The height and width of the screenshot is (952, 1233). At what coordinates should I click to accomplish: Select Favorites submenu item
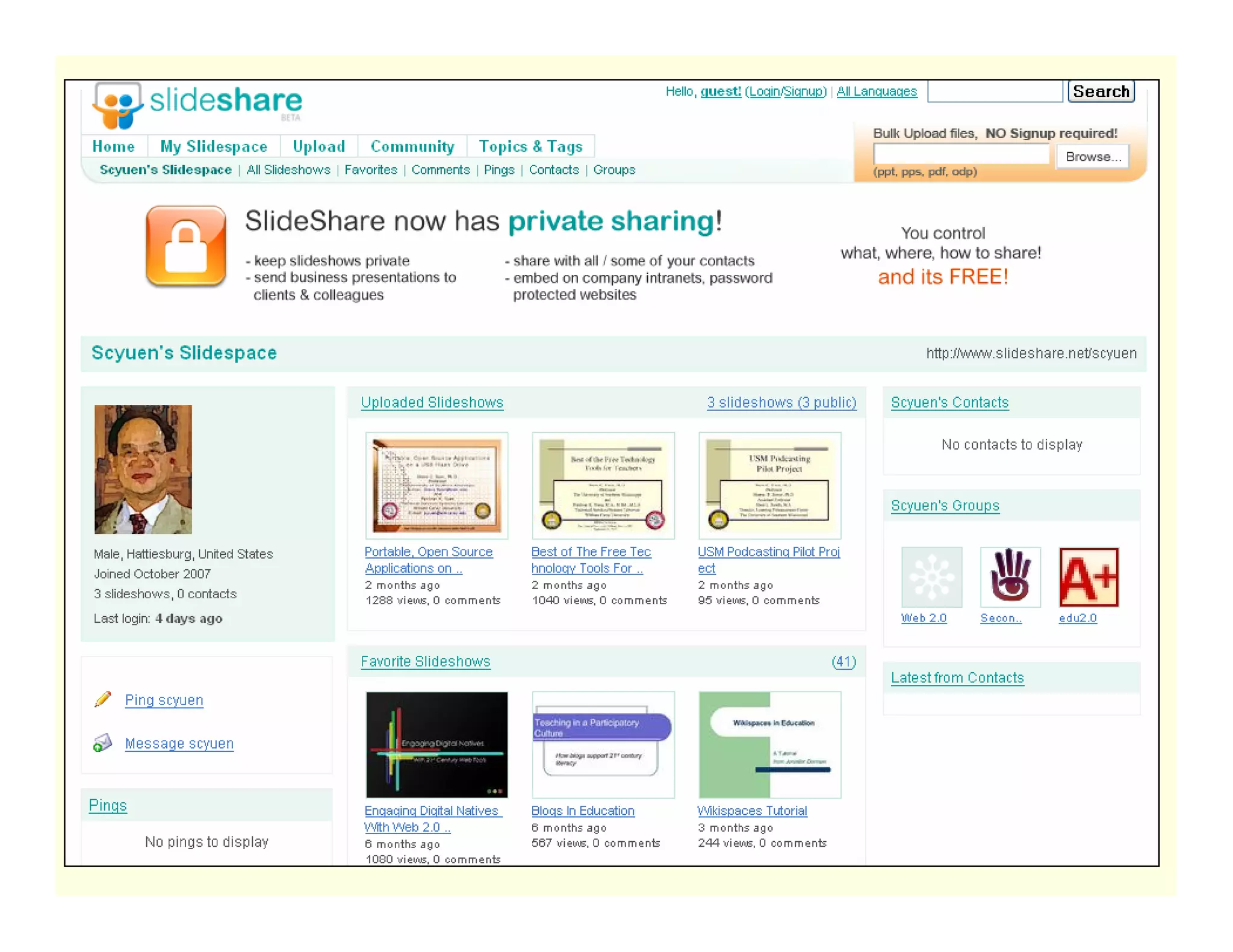click(371, 170)
